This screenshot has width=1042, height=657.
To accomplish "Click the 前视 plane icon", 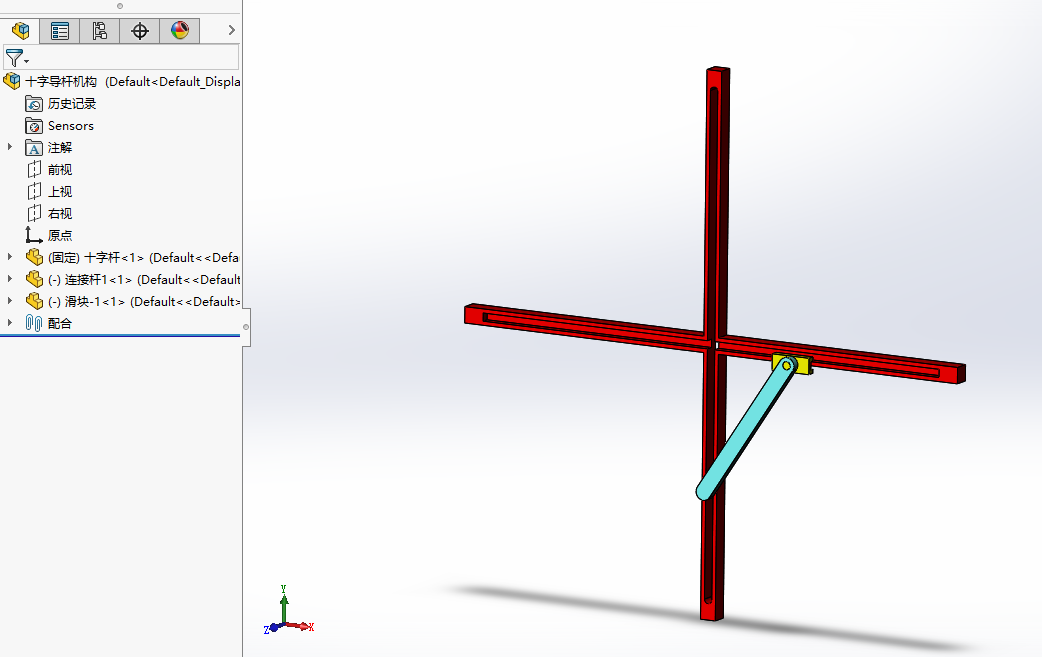I will click(x=34, y=169).
